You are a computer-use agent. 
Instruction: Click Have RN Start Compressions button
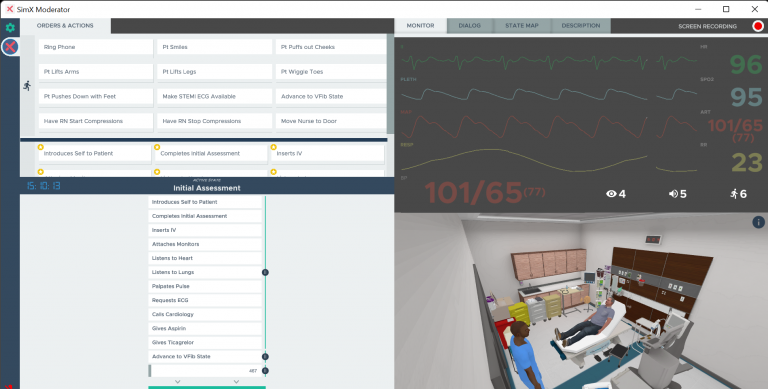coord(96,121)
